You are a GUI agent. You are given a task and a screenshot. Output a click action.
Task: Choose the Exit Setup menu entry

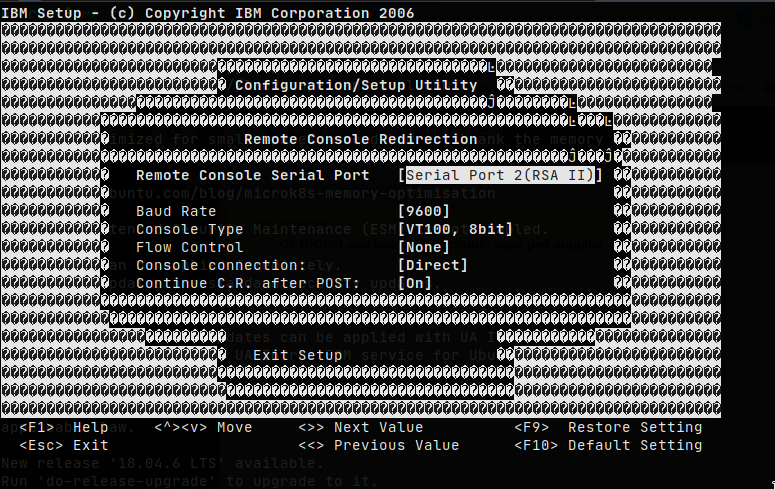point(298,355)
